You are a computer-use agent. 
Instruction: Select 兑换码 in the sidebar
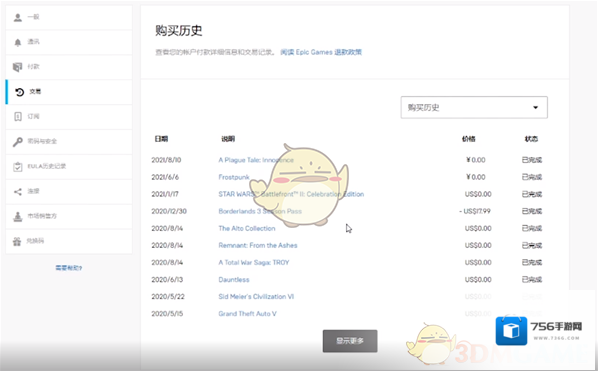click(x=69, y=241)
